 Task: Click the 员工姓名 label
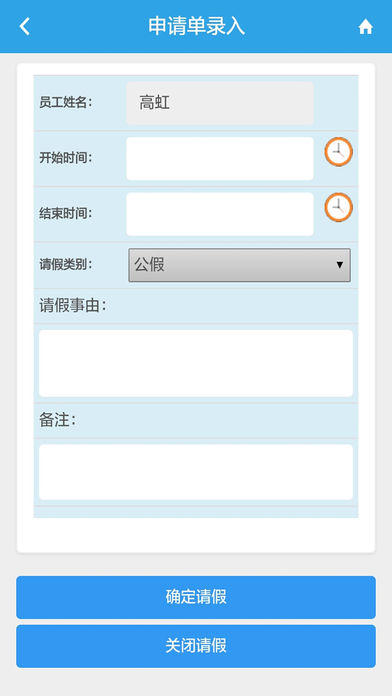pyautogui.click(x=66, y=103)
